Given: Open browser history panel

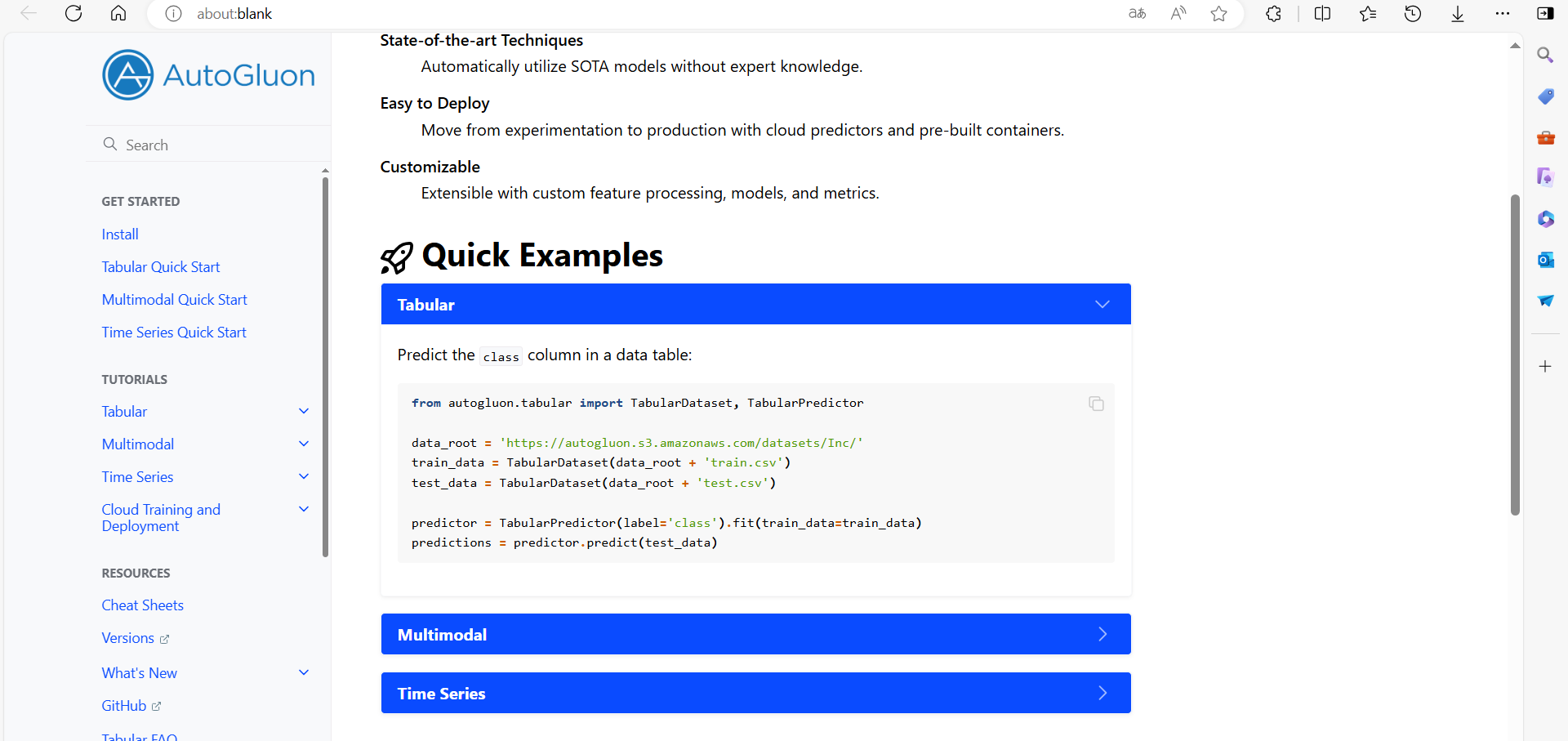Looking at the screenshot, I should pos(1413,14).
